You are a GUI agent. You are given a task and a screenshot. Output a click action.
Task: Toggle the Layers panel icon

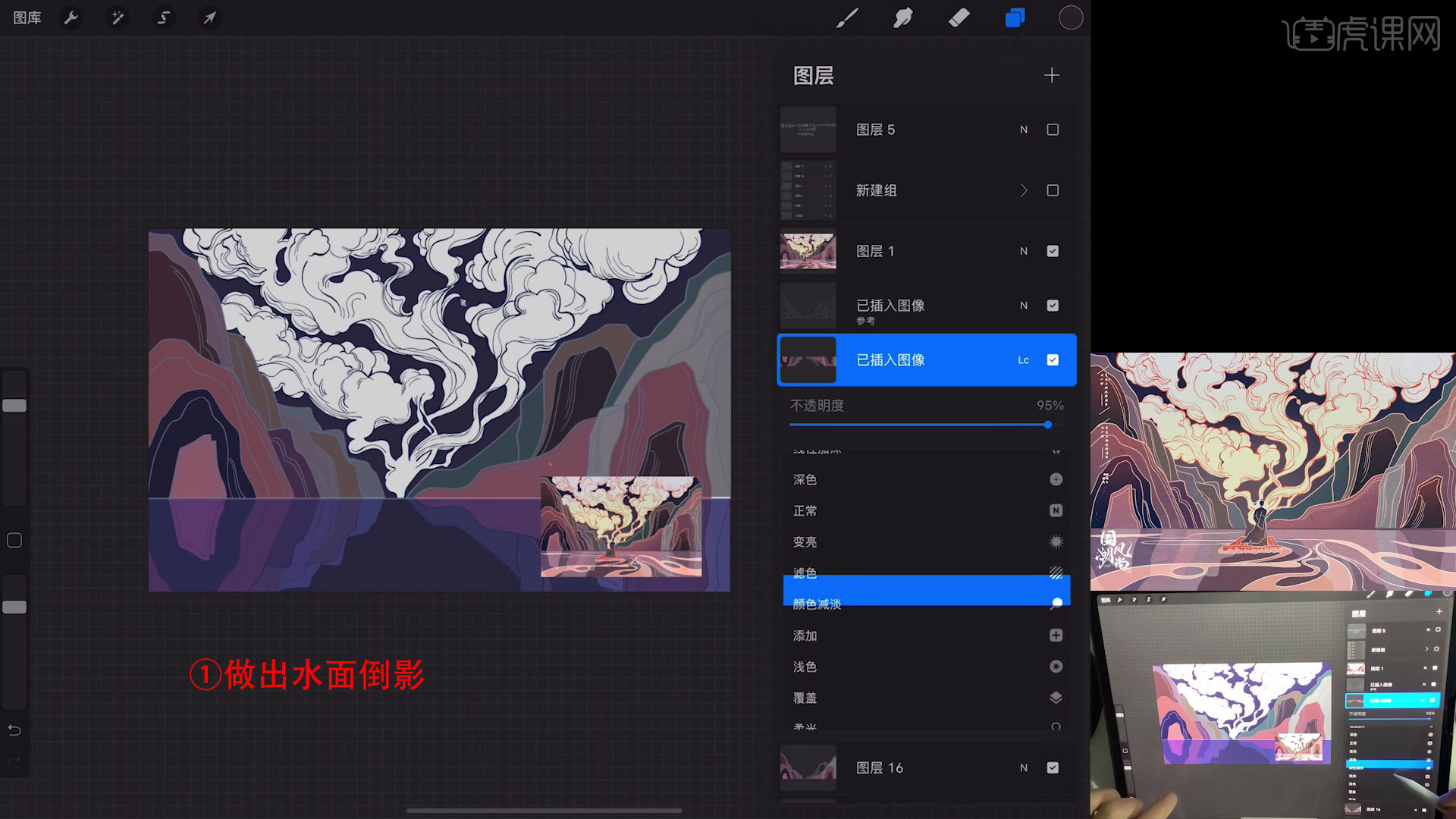tap(1015, 17)
